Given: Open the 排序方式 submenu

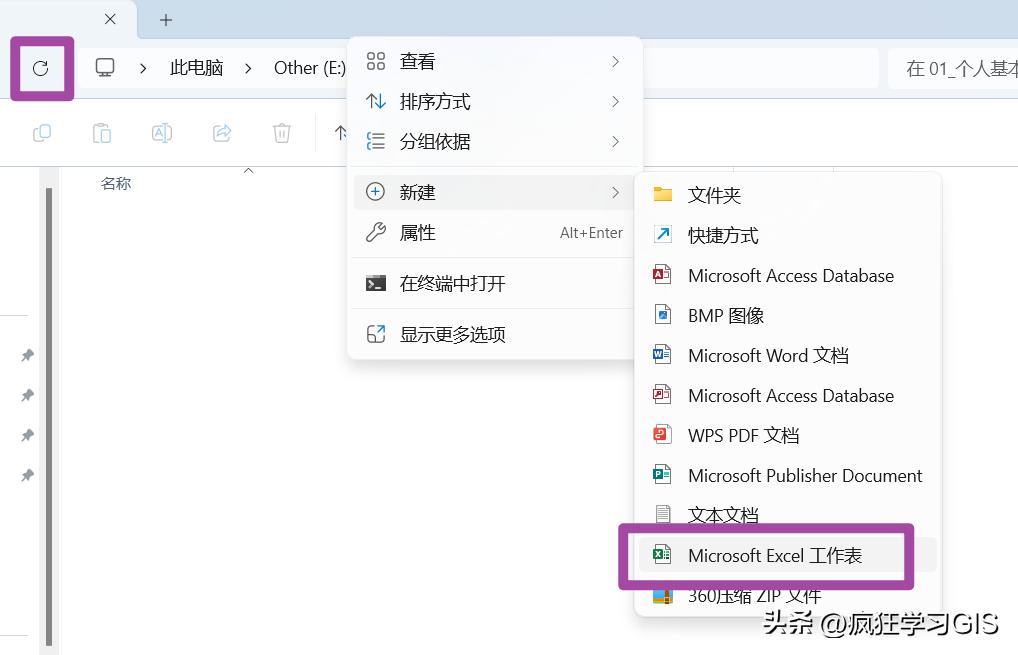Looking at the screenshot, I should 495,102.
